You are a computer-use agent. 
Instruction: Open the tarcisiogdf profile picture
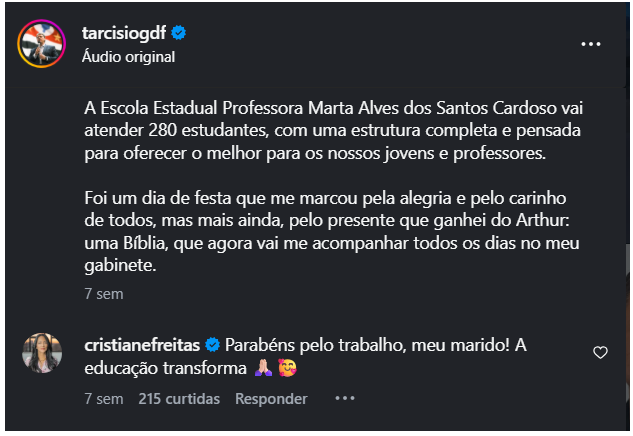[x=43, y=44]
